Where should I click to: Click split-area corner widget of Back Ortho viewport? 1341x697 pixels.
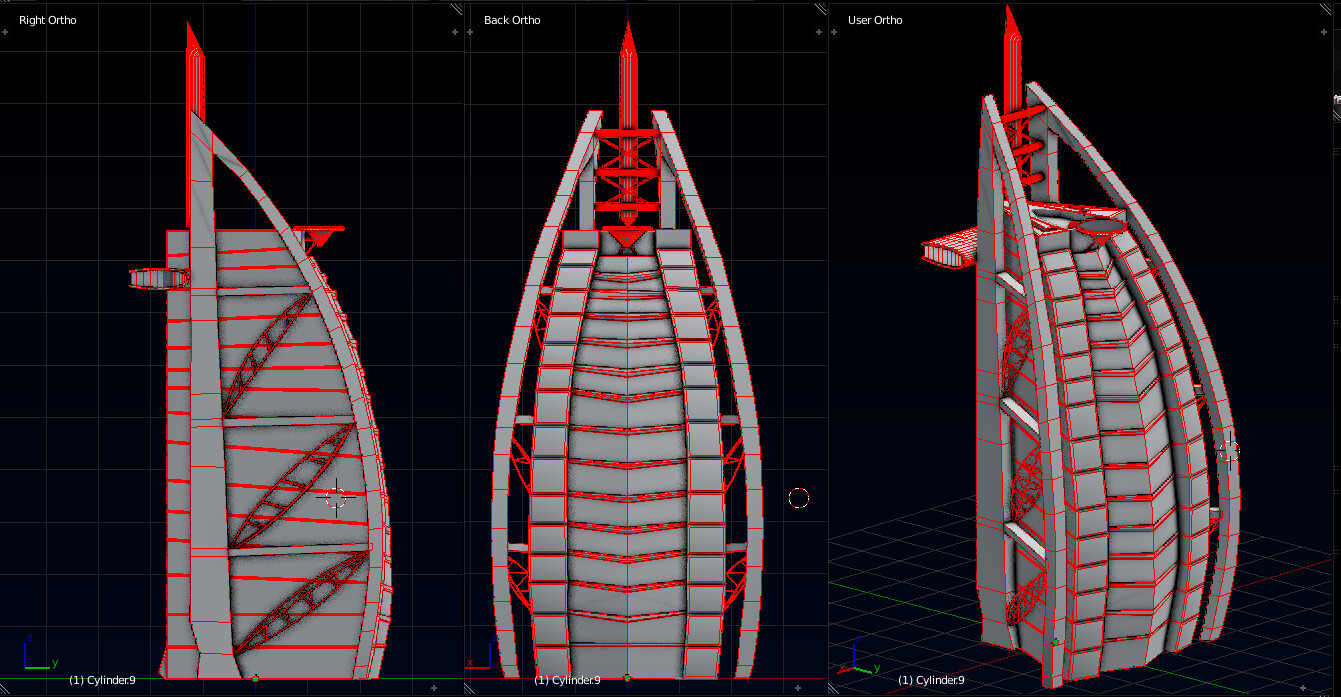(x=821, y=9)
